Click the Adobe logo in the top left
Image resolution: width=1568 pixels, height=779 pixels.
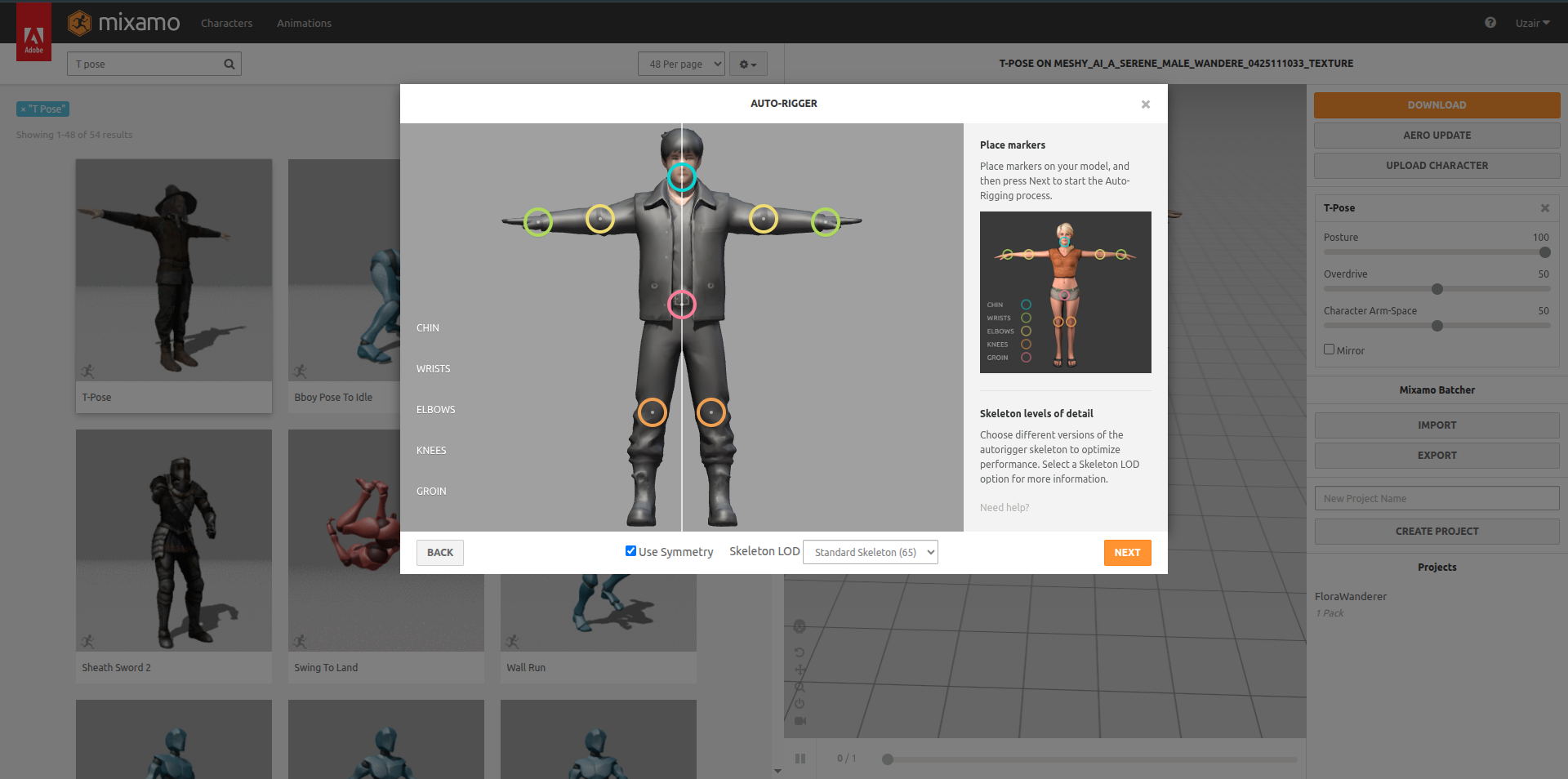(x=33, y=31)
